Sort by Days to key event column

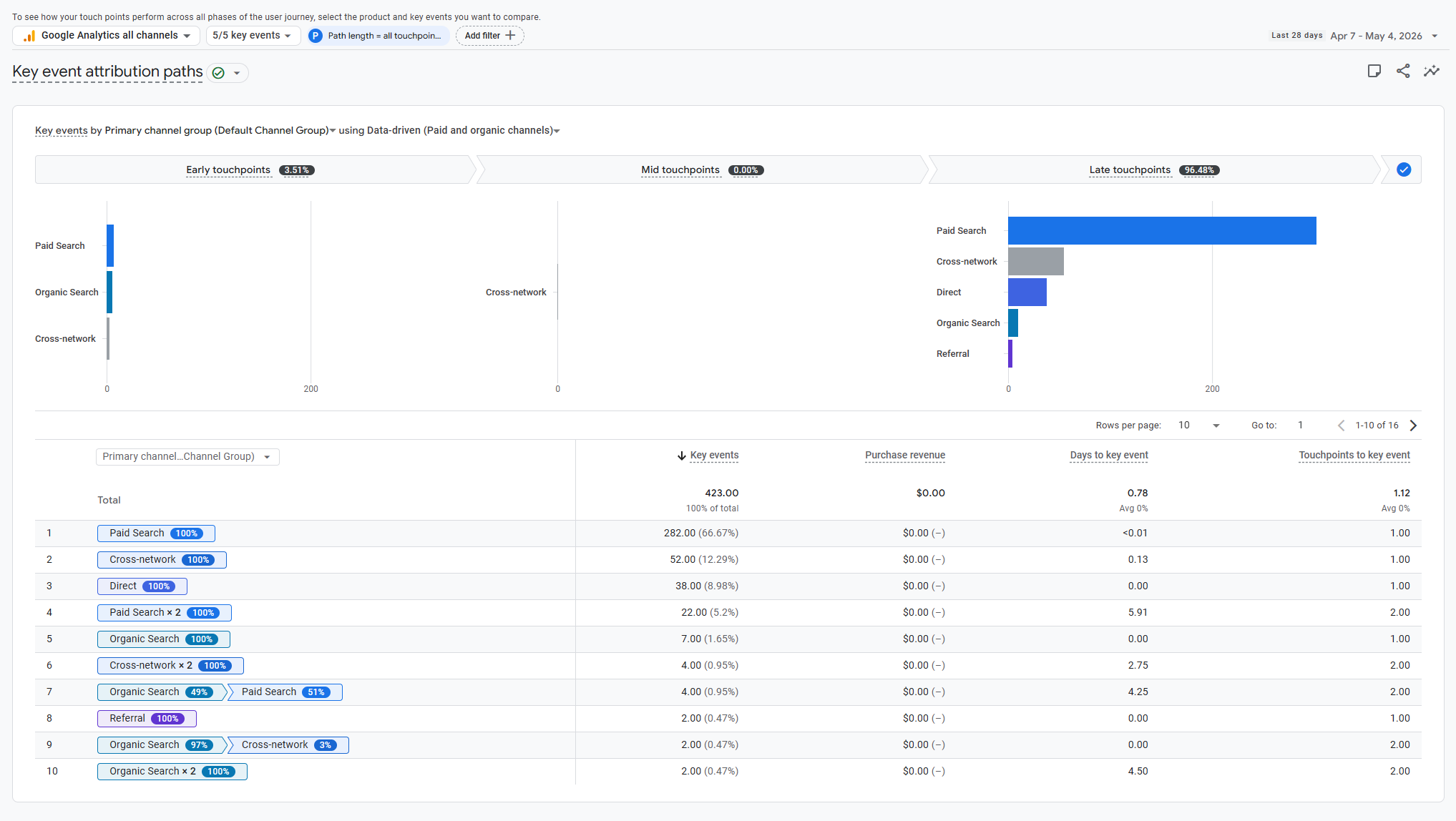pos(1109,456)
